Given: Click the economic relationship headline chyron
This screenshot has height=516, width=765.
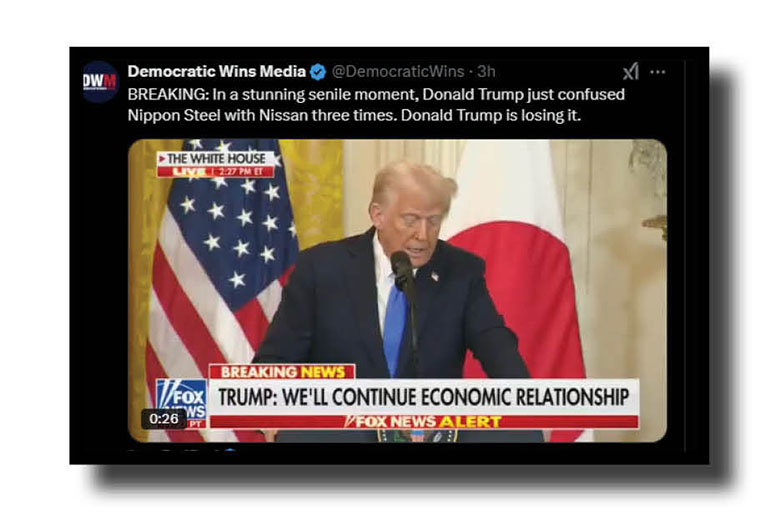Looking at the screenshot, I should pos(423,397).
